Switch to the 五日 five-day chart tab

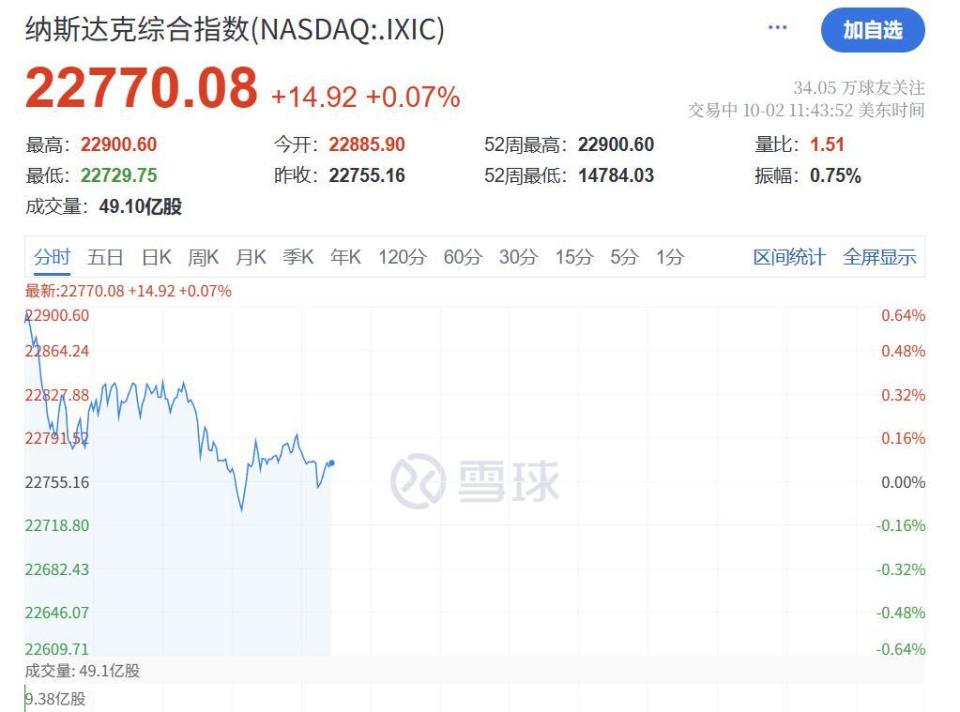coord(105,257)
